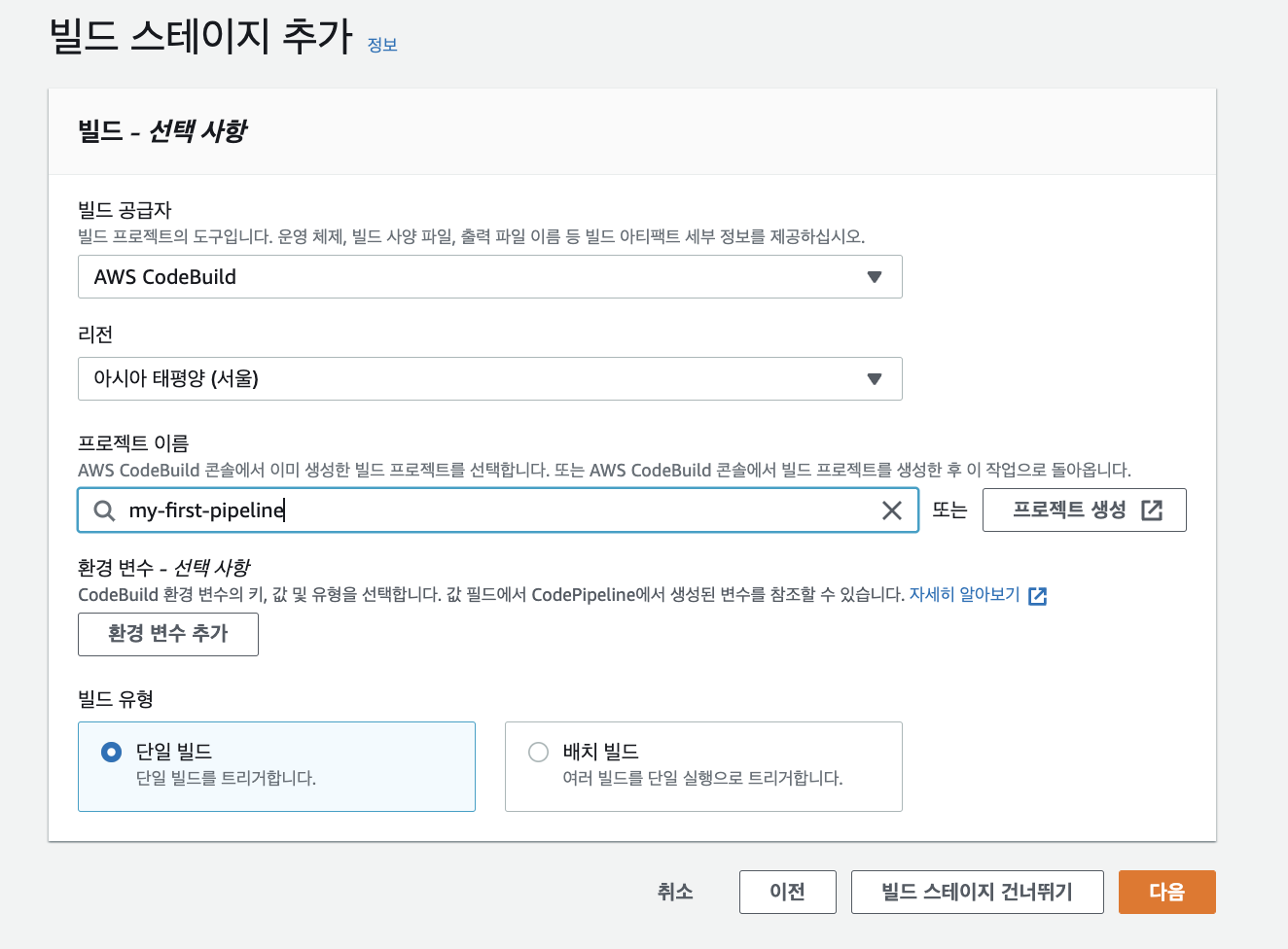Screen dimensions: 1288x949
Task: Open the 자세히 알아보기 link
Action: (965, 594)
